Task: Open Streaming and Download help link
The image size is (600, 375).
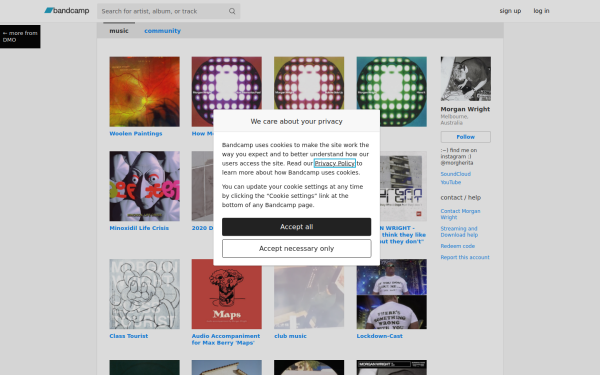Action: (459, 232)
